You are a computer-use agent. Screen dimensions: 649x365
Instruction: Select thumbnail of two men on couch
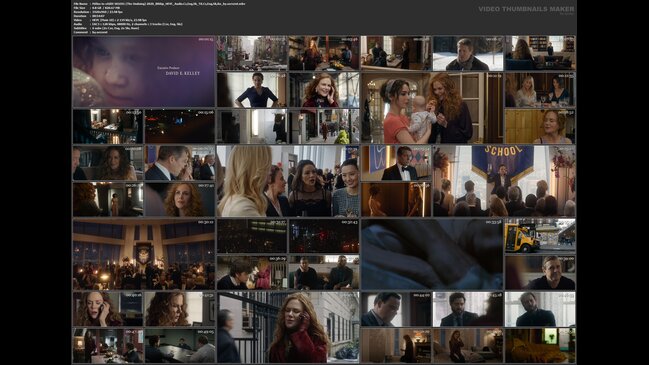pos(324,272)
